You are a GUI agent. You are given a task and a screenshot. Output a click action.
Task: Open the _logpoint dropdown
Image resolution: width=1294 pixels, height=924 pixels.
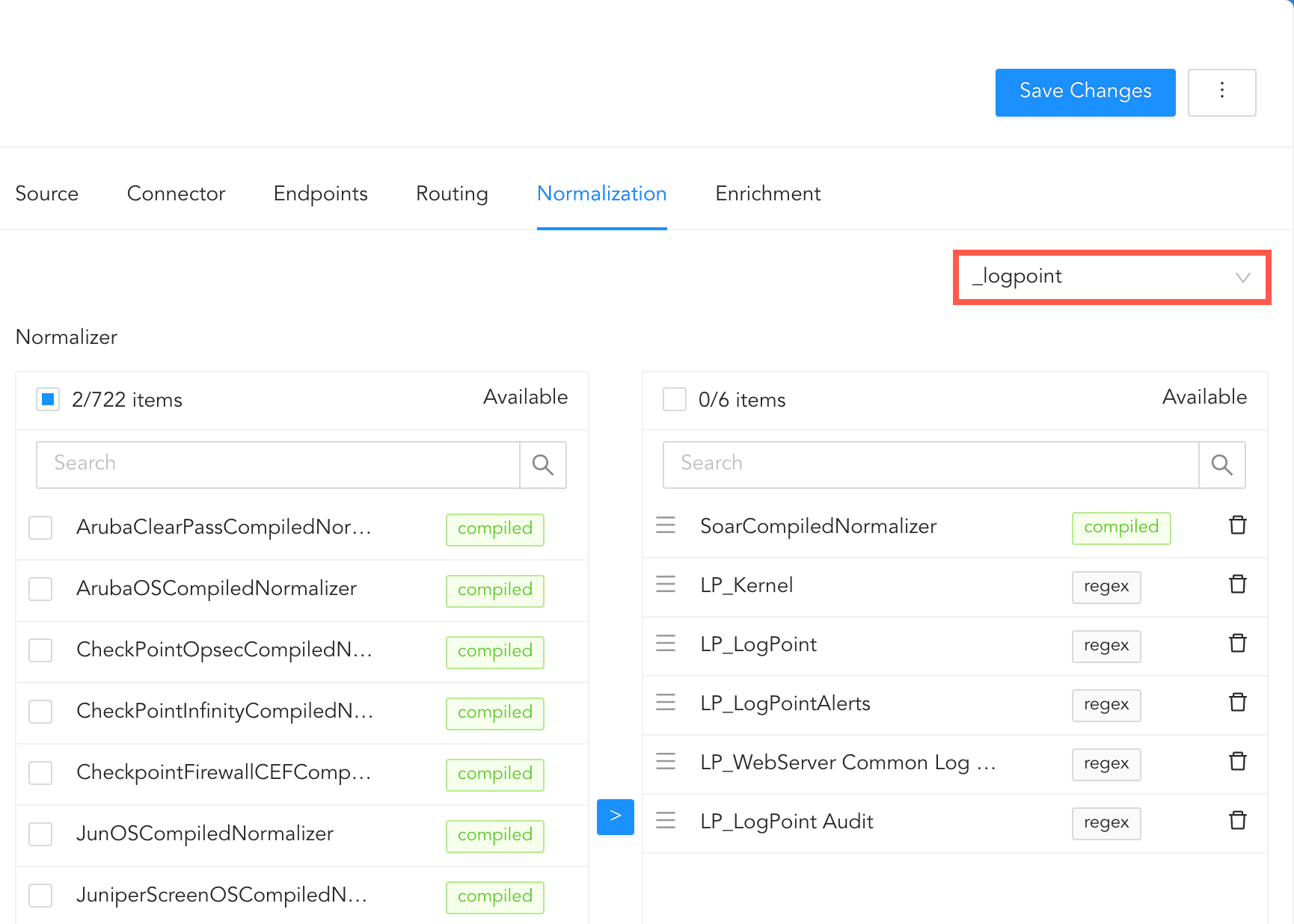(1111, 277)
